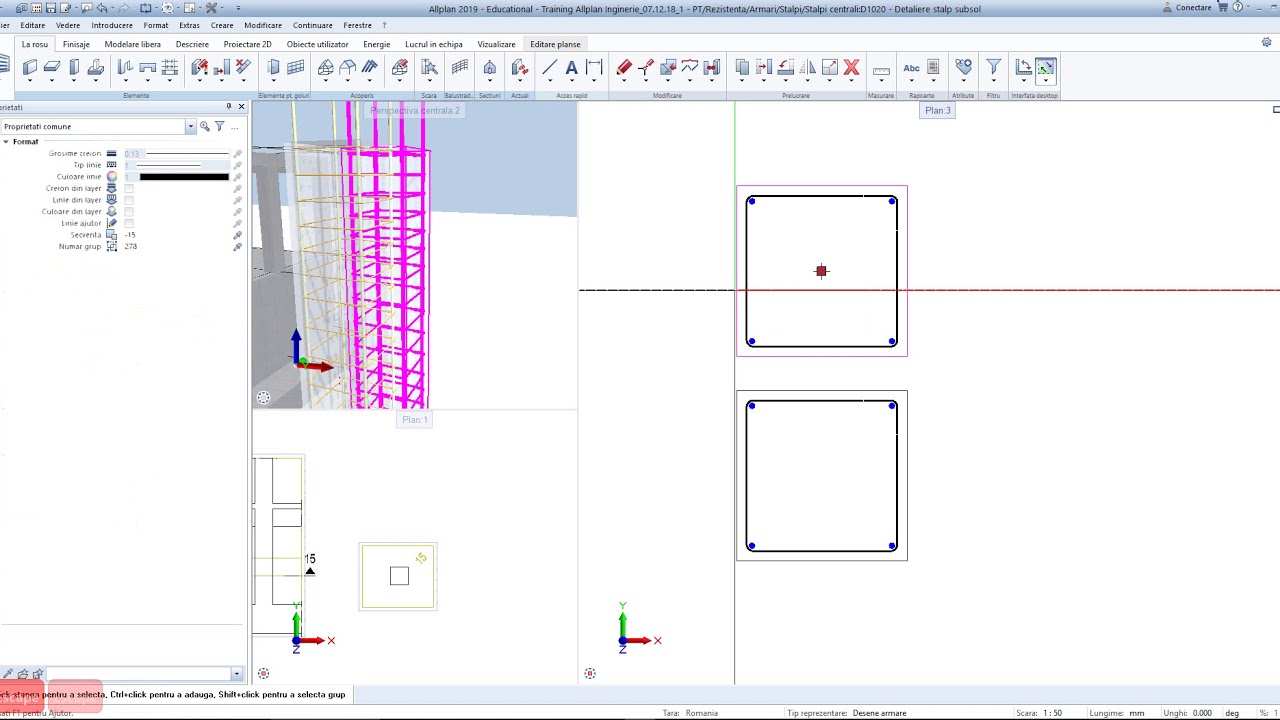Click the funnel filter icon in Filtru
Viewport: 1280px width, 720px height.
(x=993, y=67)
